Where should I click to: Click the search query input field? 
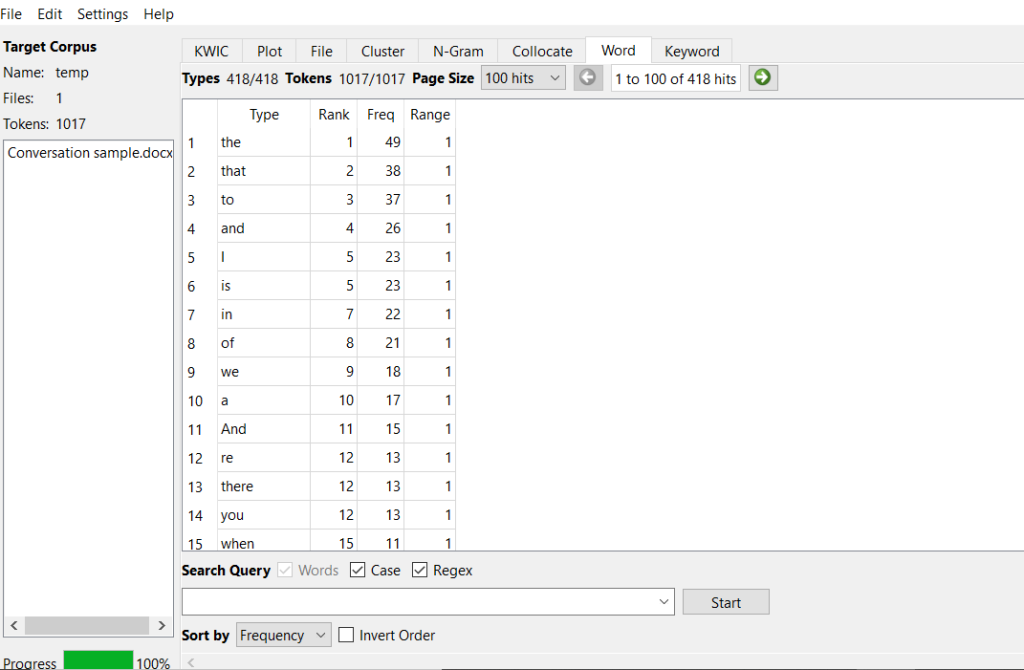pos(420,602)
